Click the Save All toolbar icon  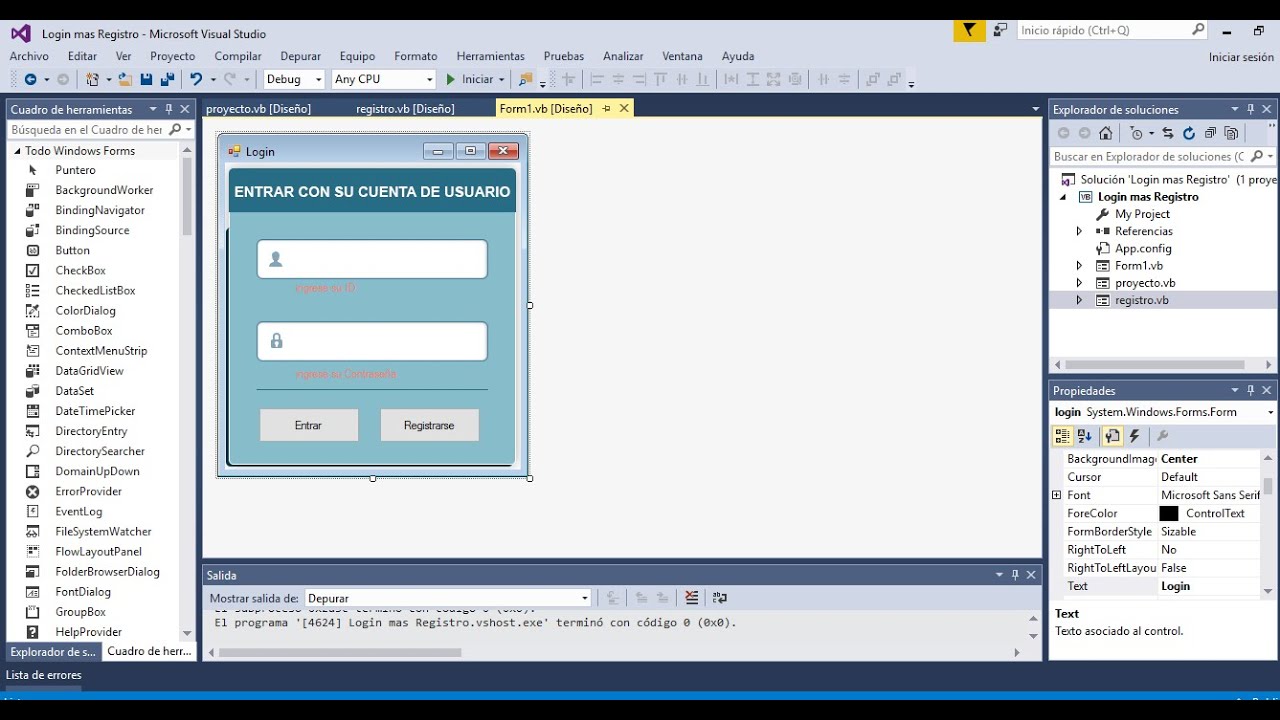click(167, 79)
